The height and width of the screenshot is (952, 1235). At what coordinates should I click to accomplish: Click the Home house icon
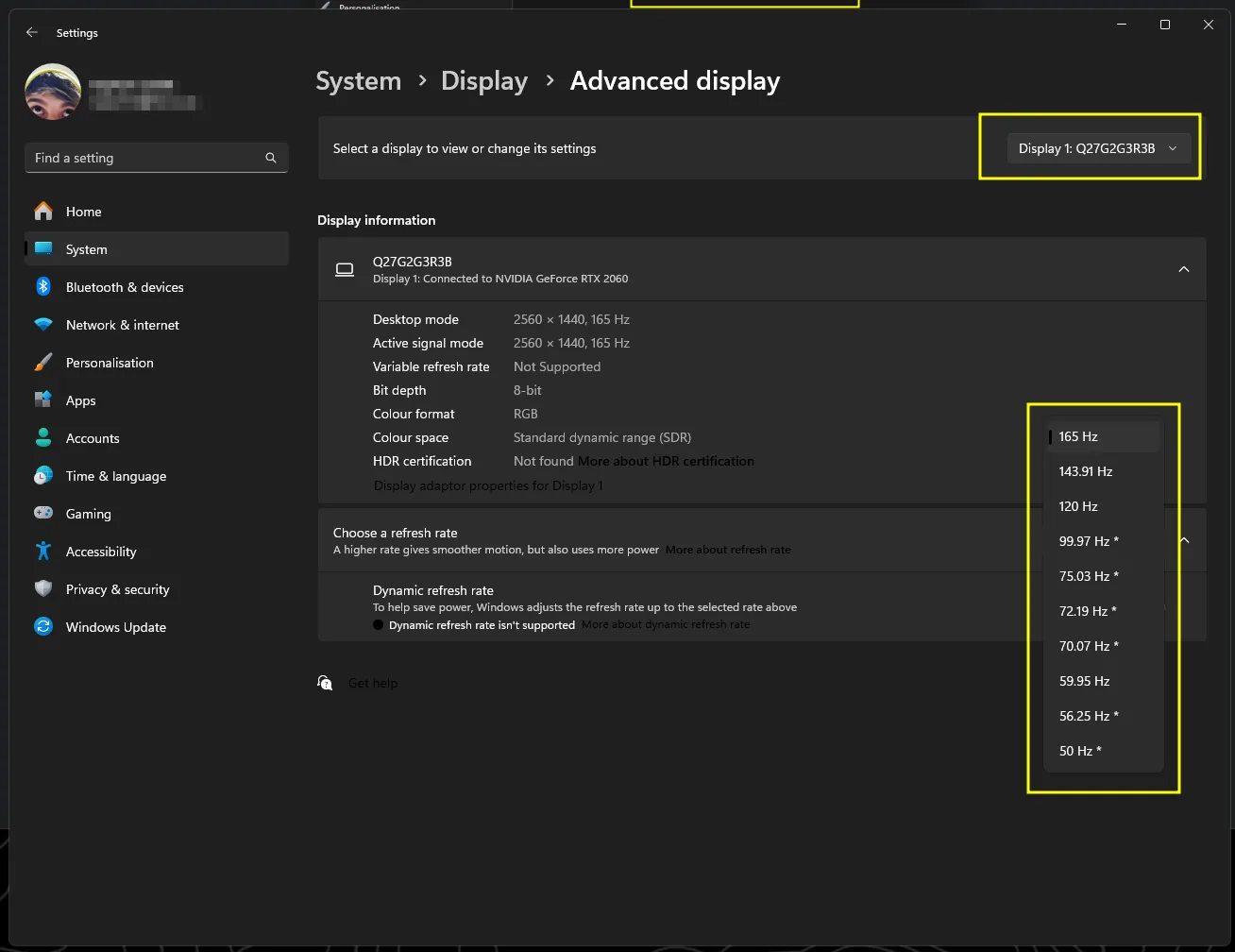pos(43,212)
